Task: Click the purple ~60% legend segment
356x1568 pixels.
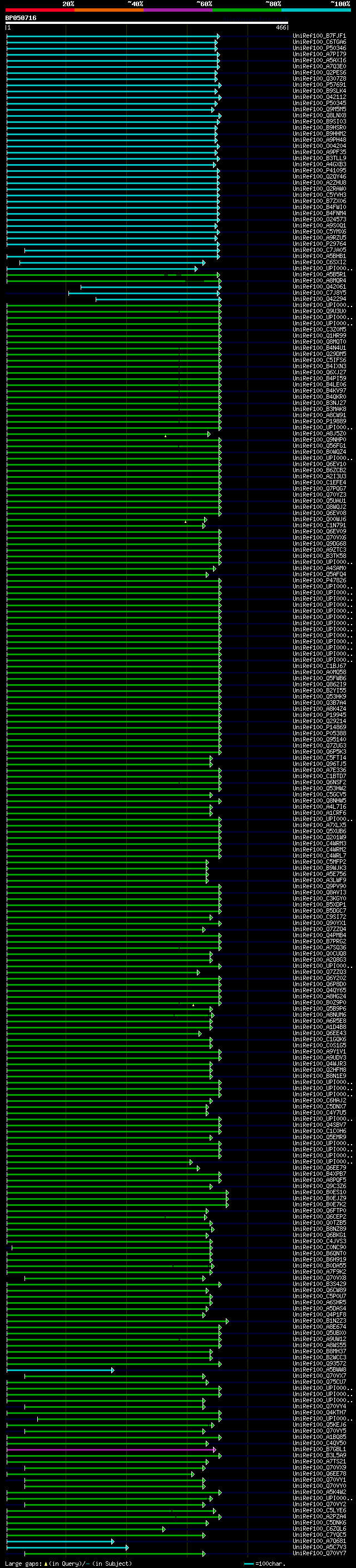Action: (x=179, y=10)
